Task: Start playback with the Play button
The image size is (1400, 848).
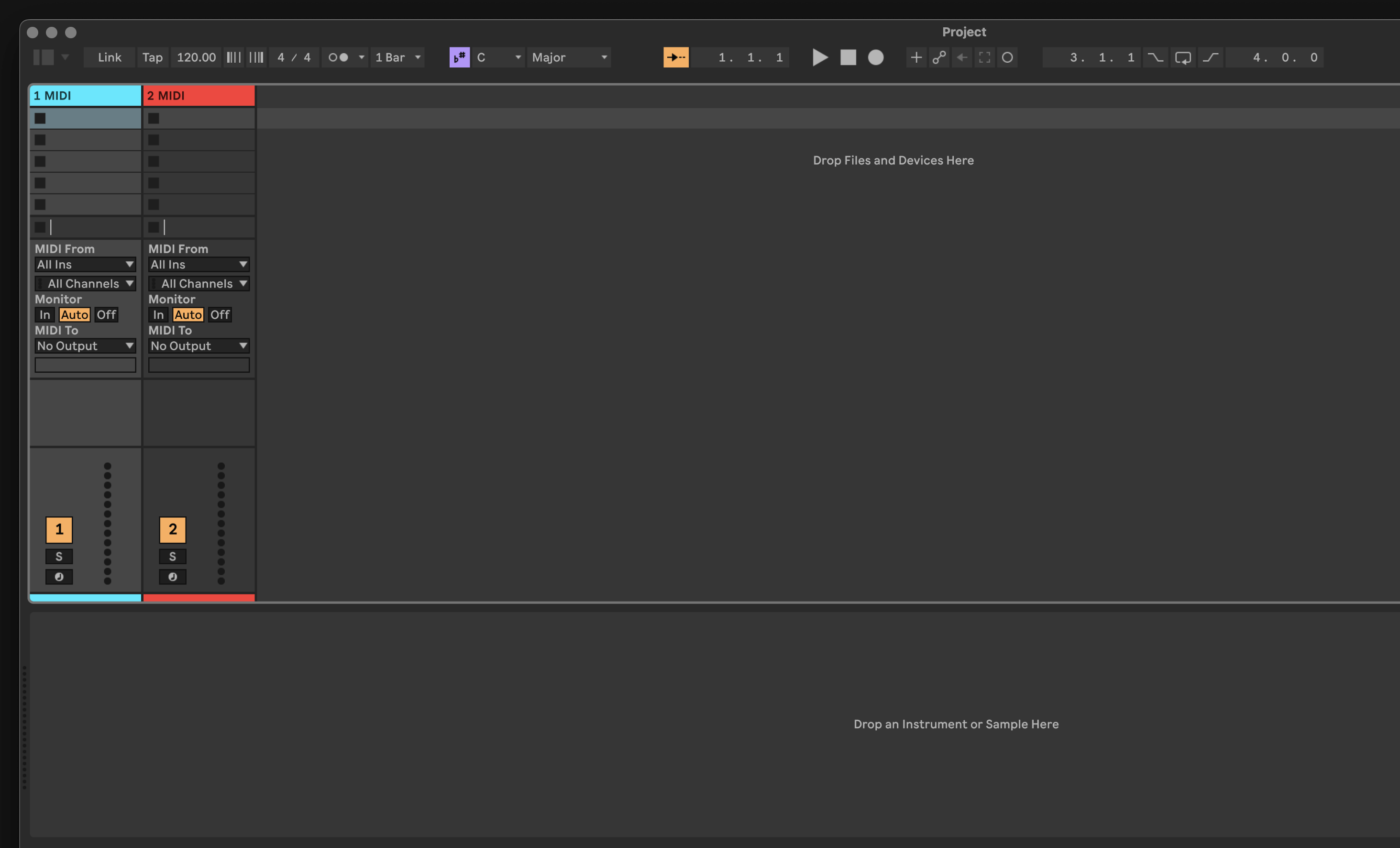Action: coord(819,57)
